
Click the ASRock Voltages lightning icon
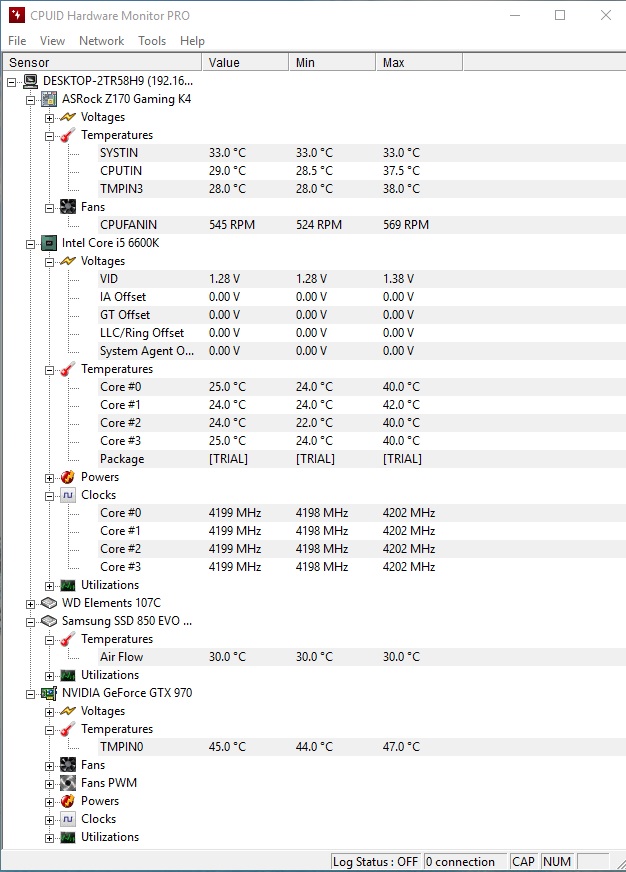[x=68, y=117]
